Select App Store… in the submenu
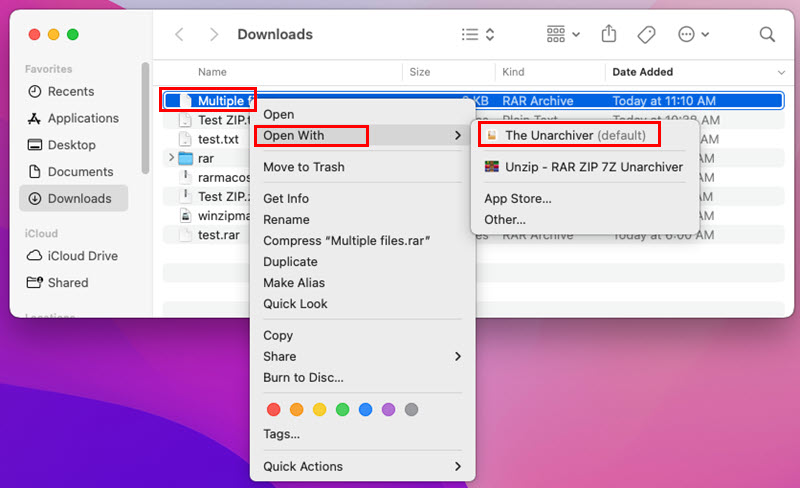800x488 pixels. [518, 199]
